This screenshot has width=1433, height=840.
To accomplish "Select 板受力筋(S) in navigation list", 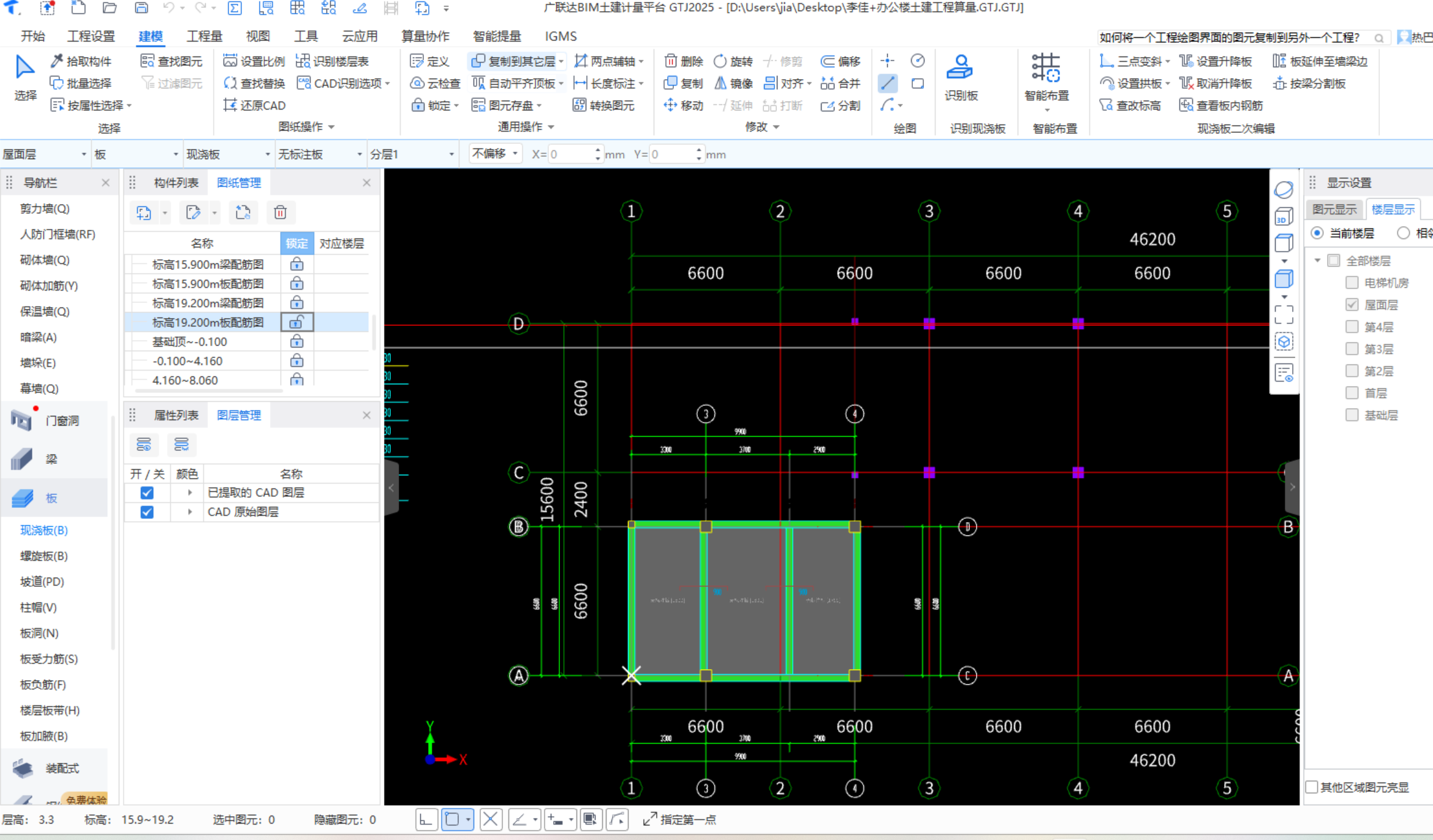I will click(49, 659).
